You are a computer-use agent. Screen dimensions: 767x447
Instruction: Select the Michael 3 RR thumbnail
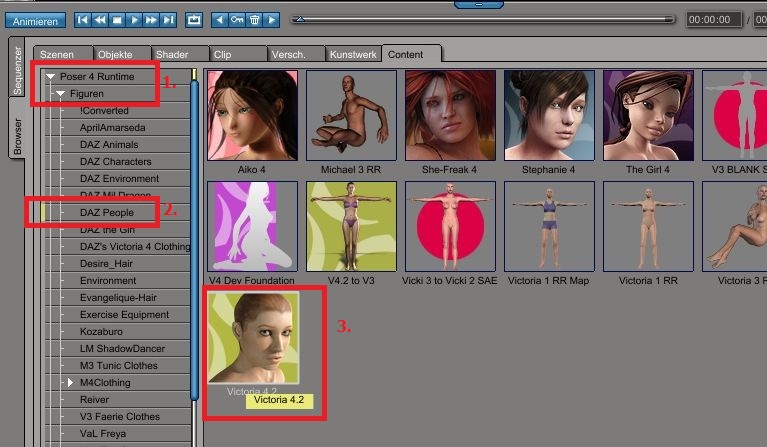click(351, 115)
